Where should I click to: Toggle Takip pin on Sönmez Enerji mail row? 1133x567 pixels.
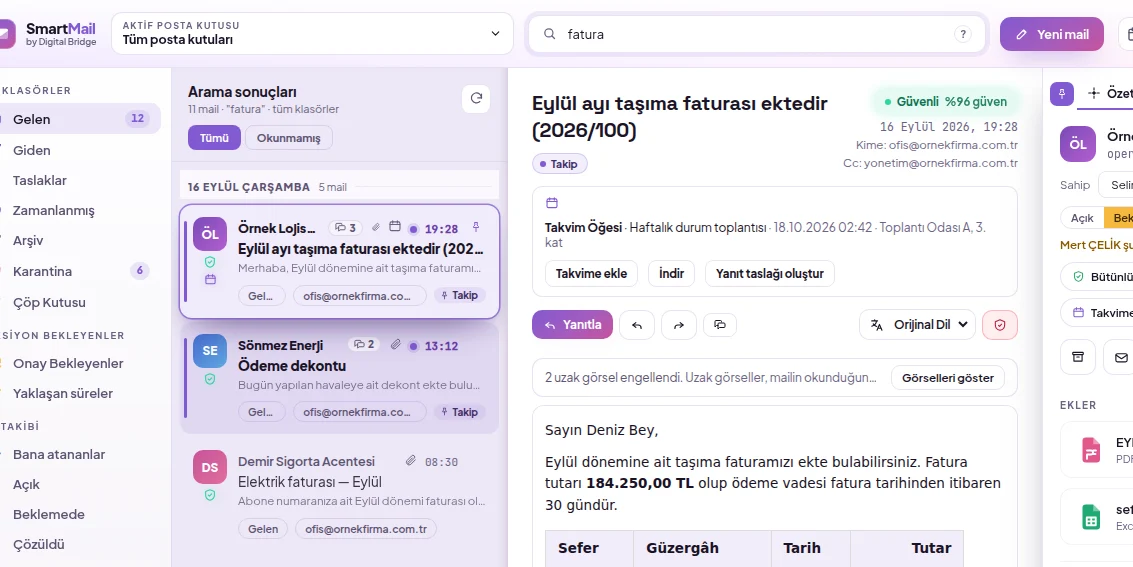pos(460,412)
